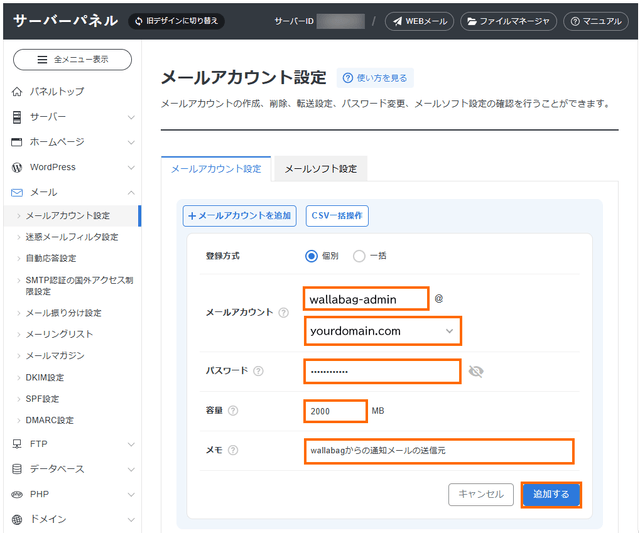This screenshot has width=640, height=533.
Task: Open メール振り分け設定 in sidebar
Action: pos(64,313)
